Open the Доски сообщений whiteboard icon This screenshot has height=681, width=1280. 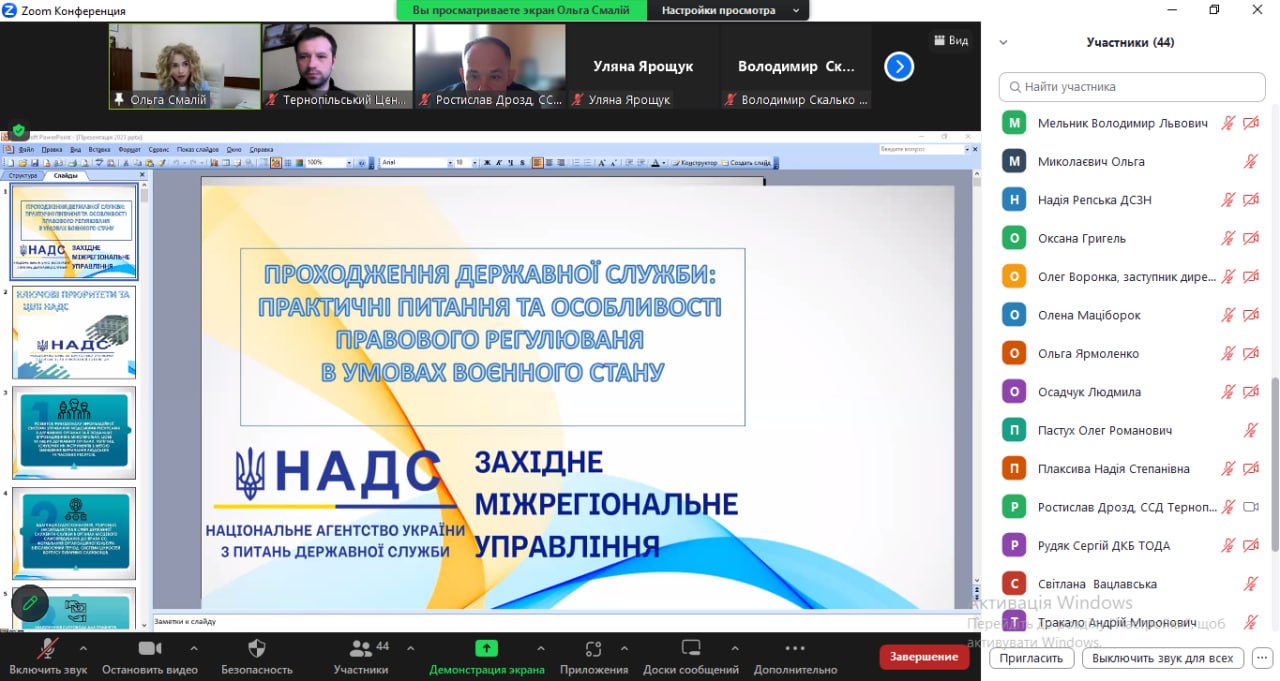point(691,648)
